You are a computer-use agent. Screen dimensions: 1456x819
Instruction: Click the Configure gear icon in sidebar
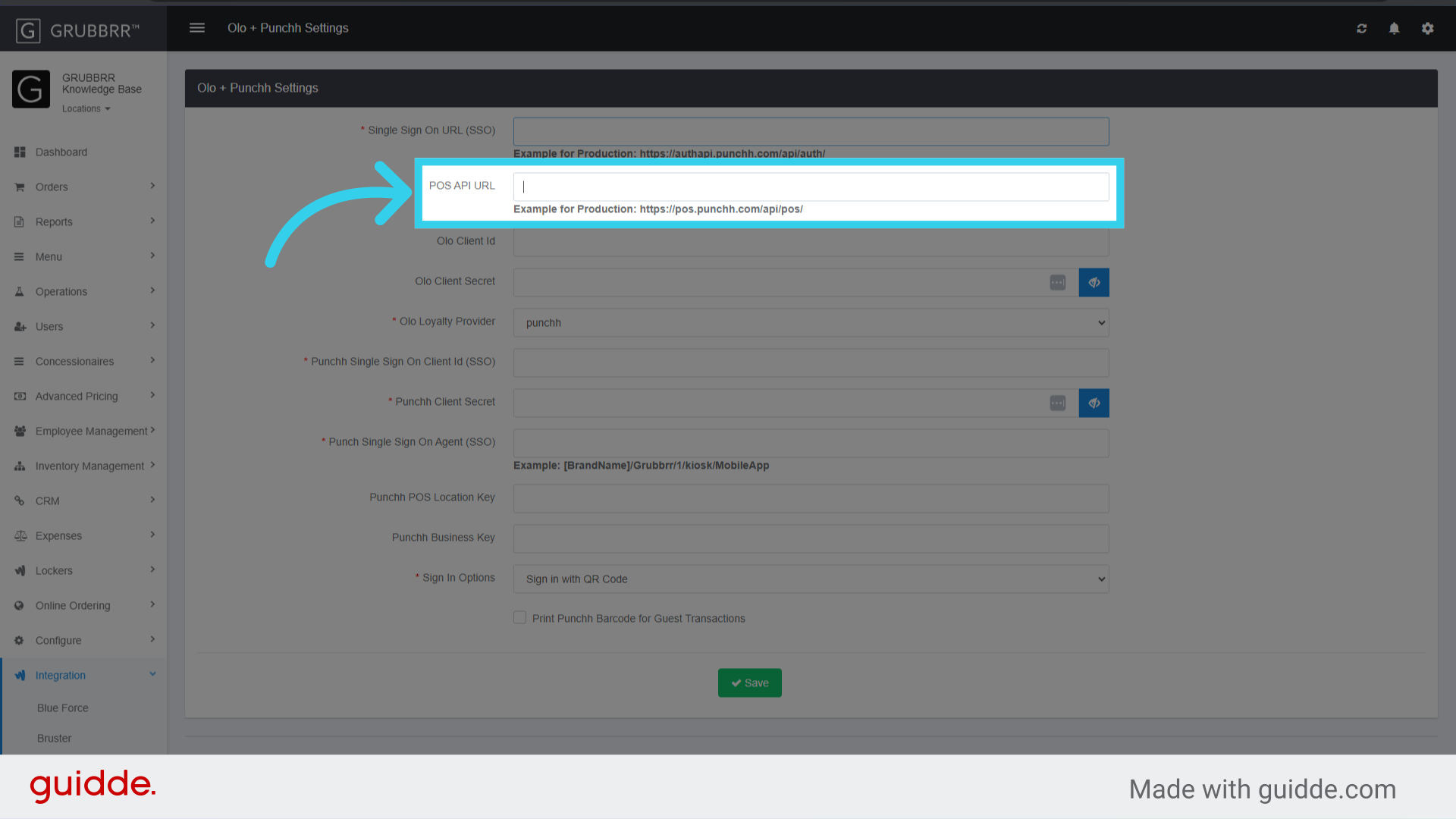20,641
